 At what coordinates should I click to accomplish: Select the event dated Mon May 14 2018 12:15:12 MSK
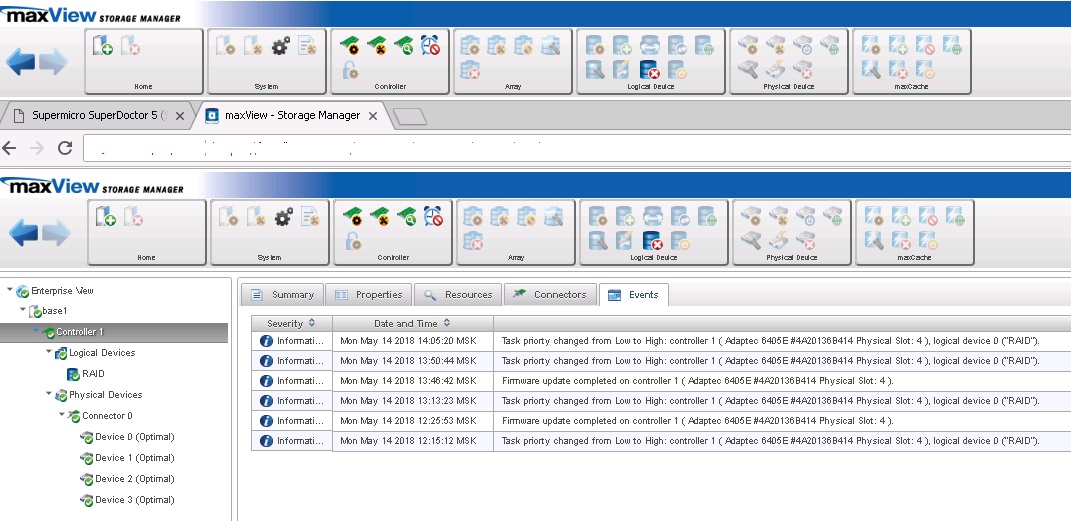pyautogui.click(x=661, y=441)
